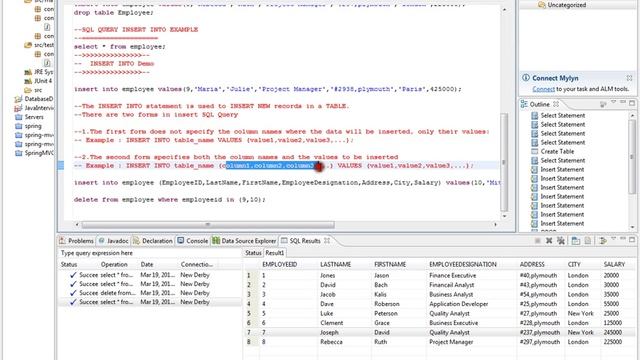This screenshot has width=640, height=360.
Task: Click the filters icon in SQL Results toolbar
Action: (602, 241)
